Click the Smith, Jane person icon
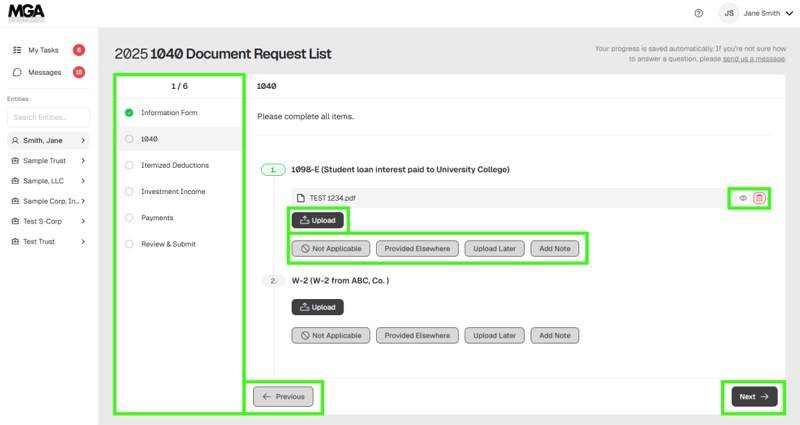 tap(15, 140)
